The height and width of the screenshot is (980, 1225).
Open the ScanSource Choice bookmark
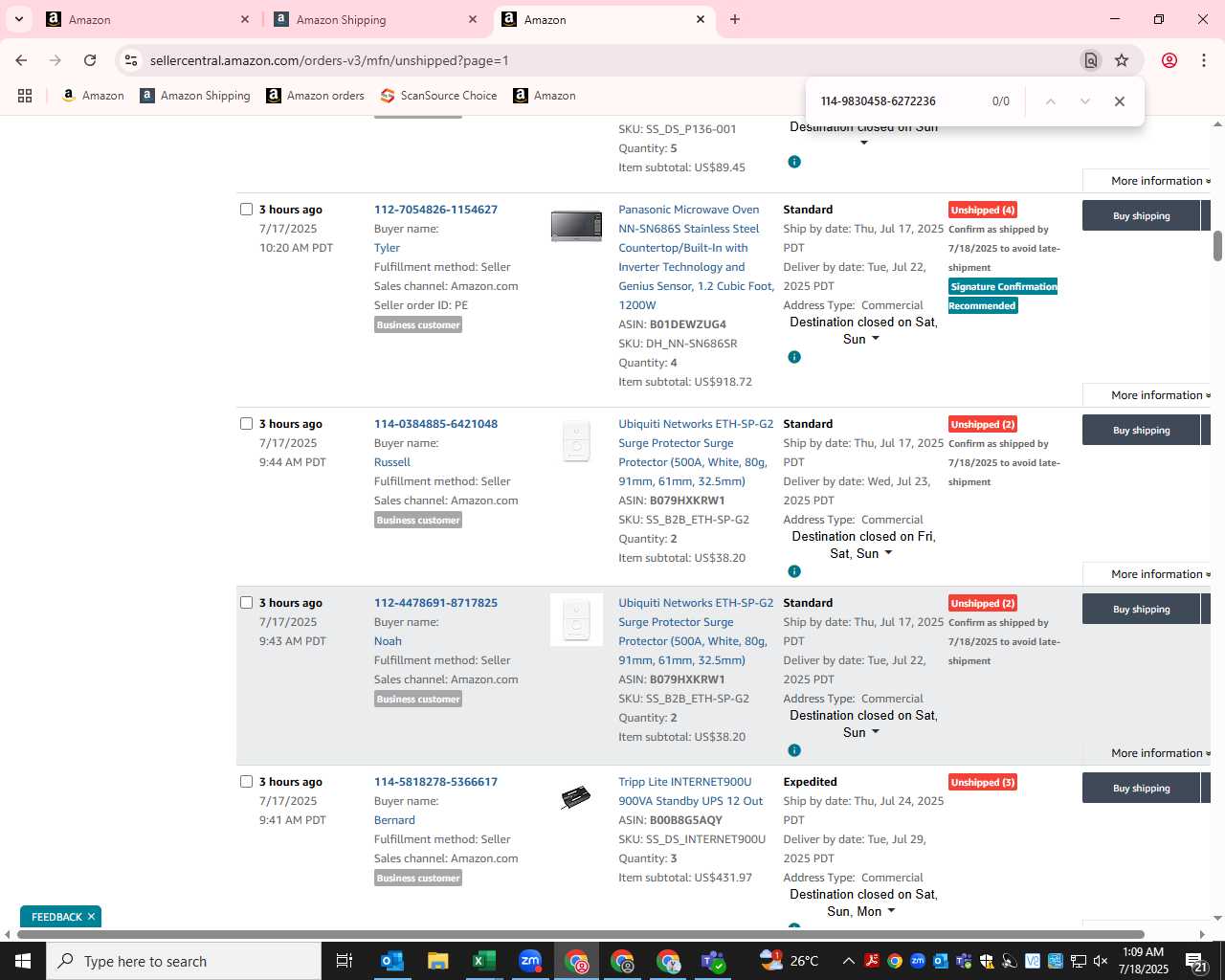click(438, 96)
